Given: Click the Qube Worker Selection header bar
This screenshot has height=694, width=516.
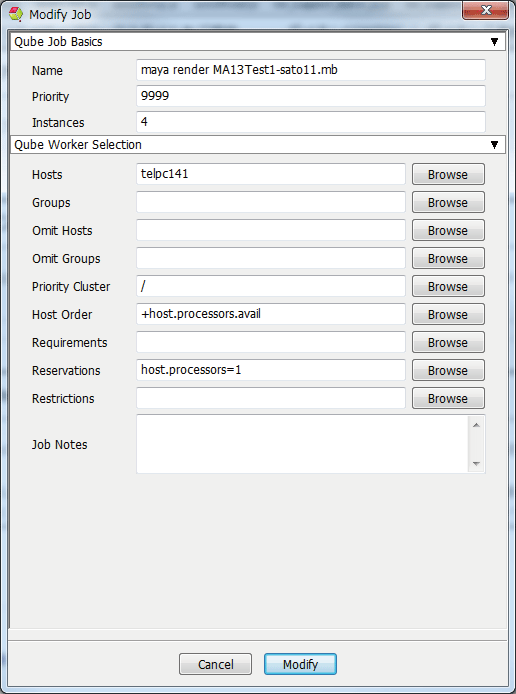Looking at the screenshot, I should [258, 145].
